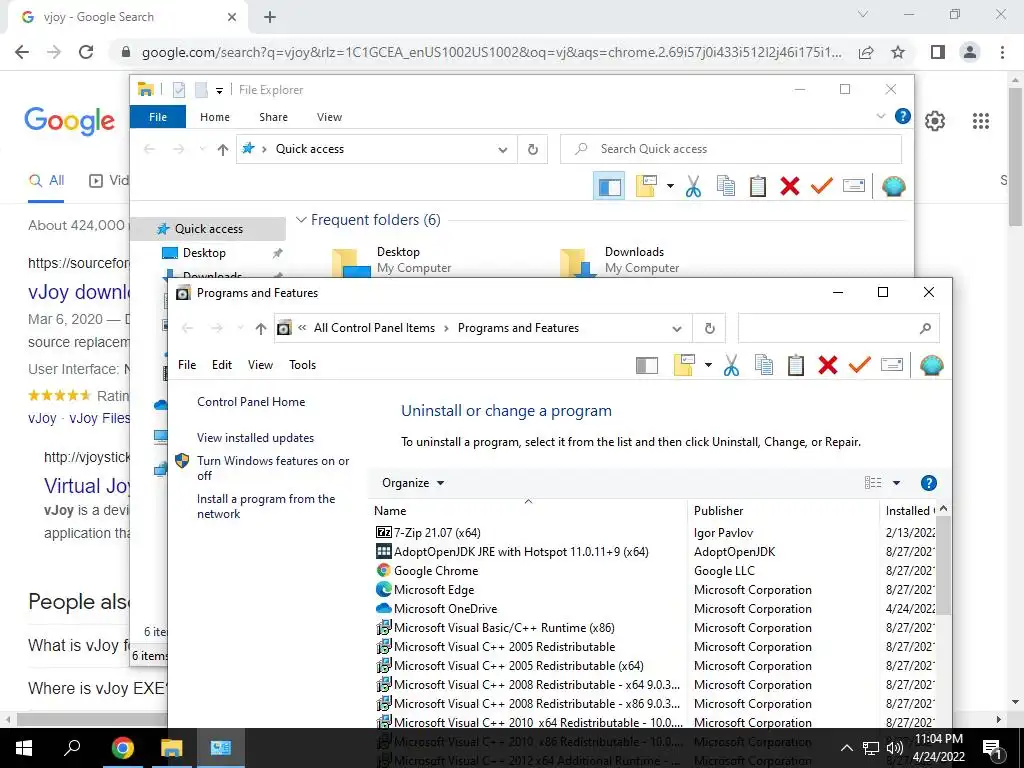This screenshot has width=1024, height=768.
Task: Go to All Control Panel Items breadcrumb
Action: pos(374,328)
